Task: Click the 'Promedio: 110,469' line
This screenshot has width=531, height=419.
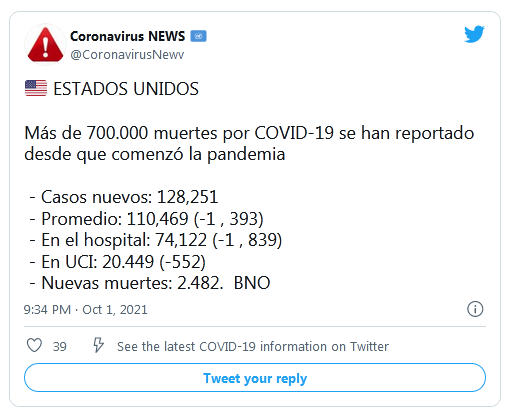Action: coord(146,218)
